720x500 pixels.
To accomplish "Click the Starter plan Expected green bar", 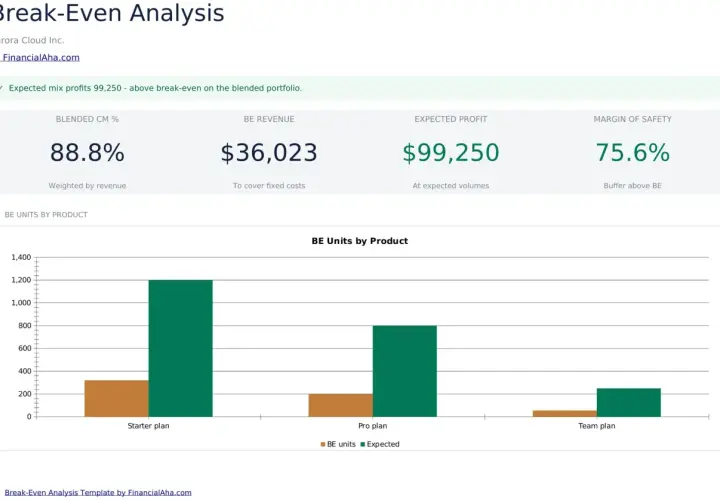I will tap(180, 348).
